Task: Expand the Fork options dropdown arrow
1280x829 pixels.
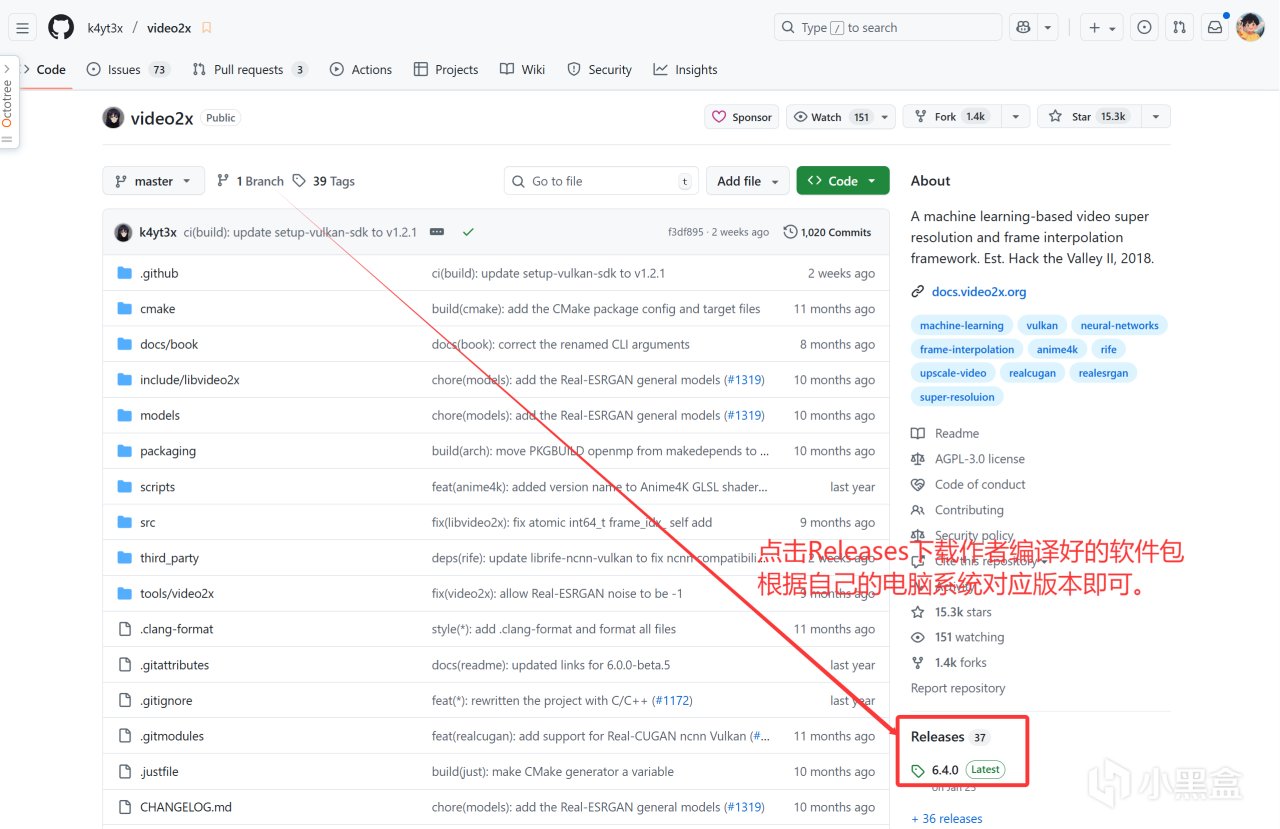Action: (1016, 117)
